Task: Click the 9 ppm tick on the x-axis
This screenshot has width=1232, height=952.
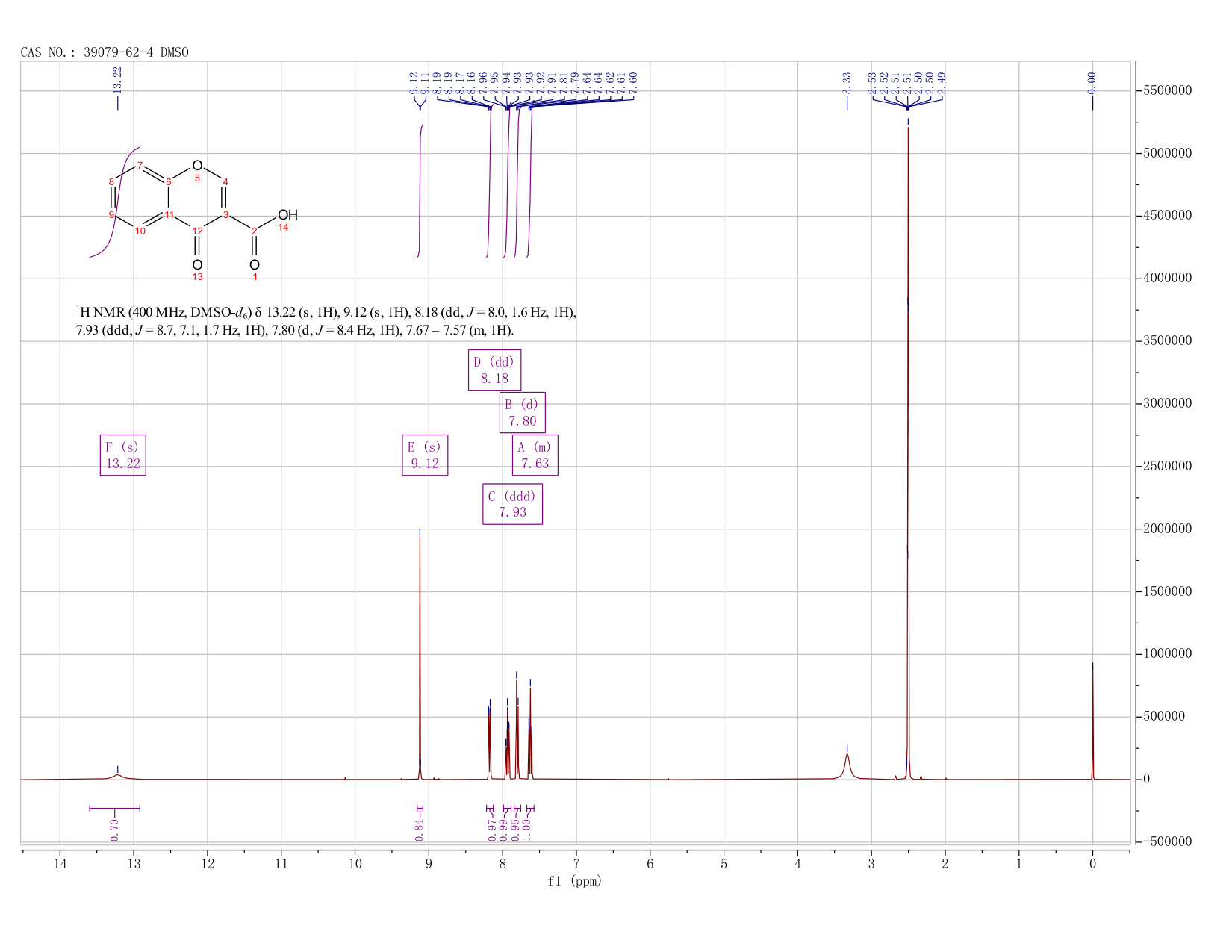Action: click(x=429, y=864)
